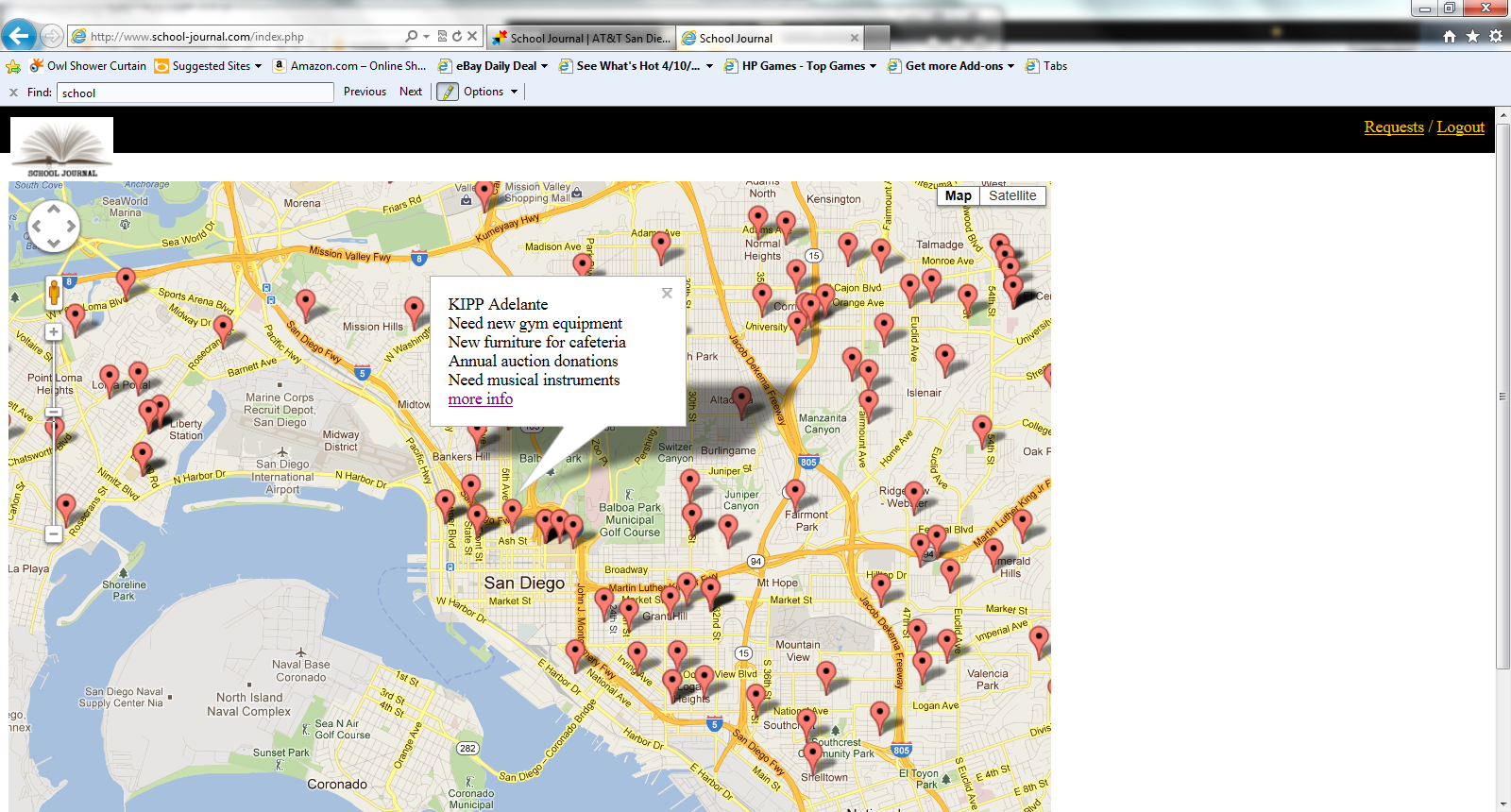Open the search magnifier in the address bar
This screenshot has height=812, width=1511.
pyautogui.click(x=411, y=37)
